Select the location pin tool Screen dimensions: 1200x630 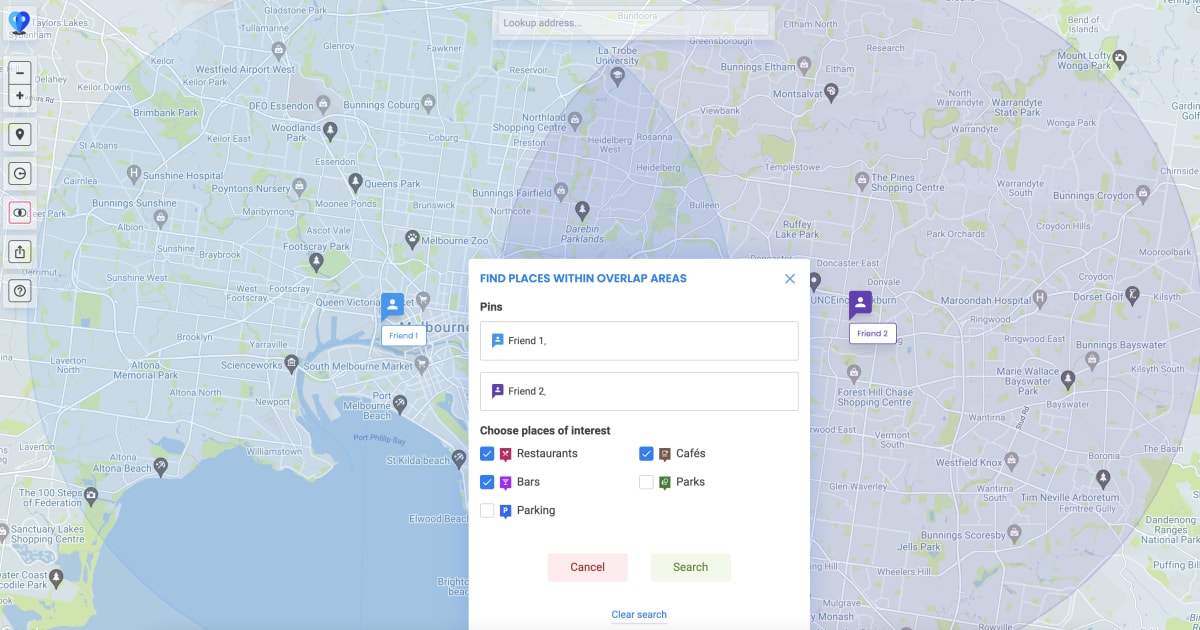tap(19, 133)
